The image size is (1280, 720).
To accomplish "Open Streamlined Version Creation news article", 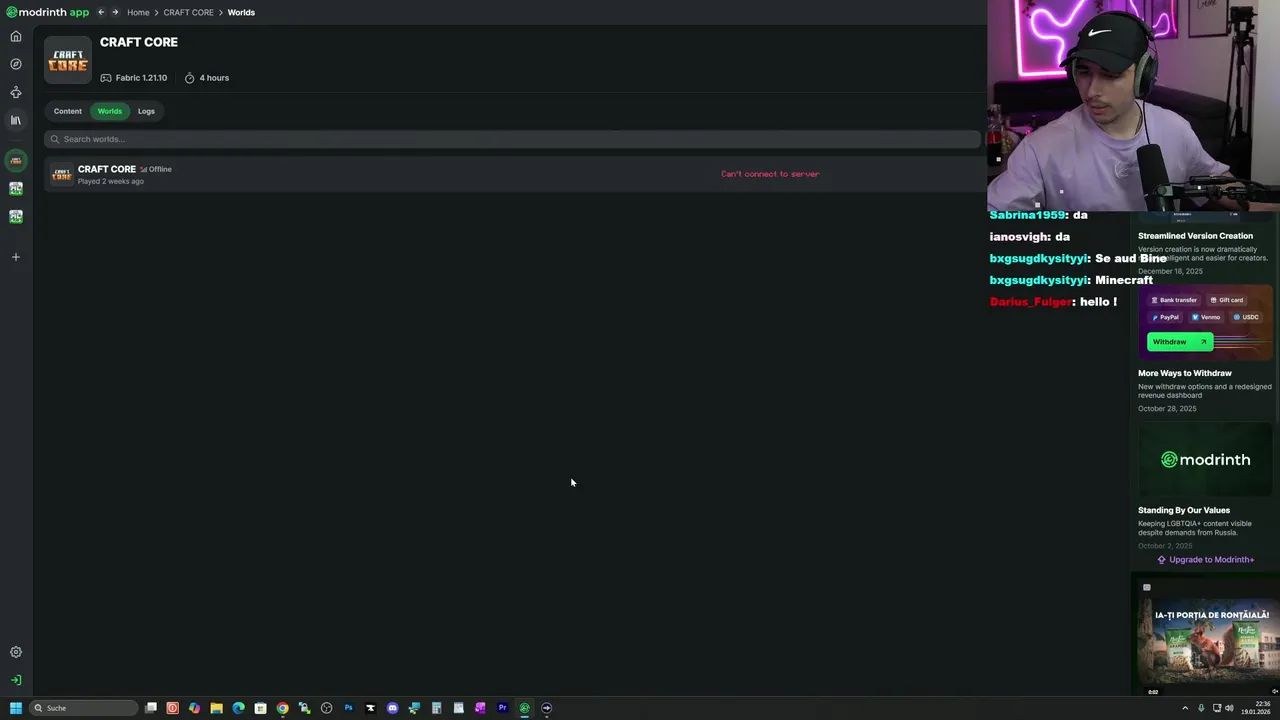I will (1195, 236).
